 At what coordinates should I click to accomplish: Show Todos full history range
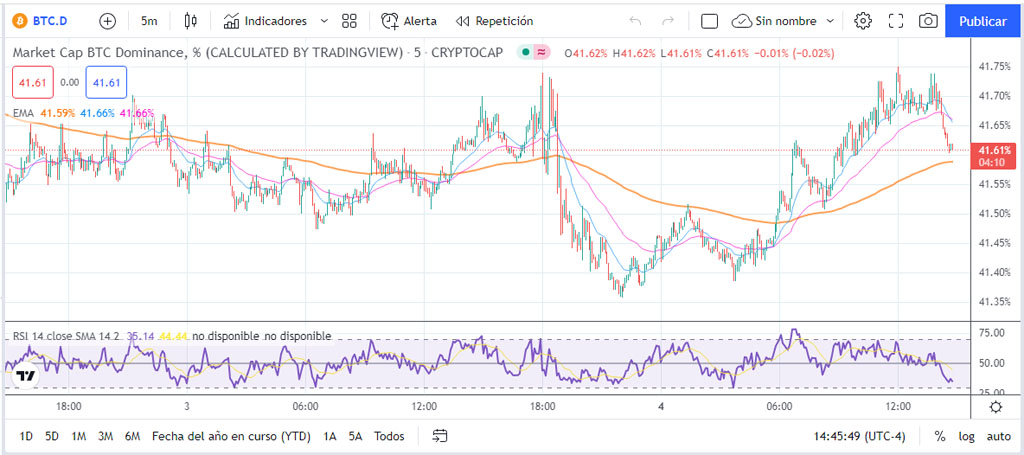(389, 435)
